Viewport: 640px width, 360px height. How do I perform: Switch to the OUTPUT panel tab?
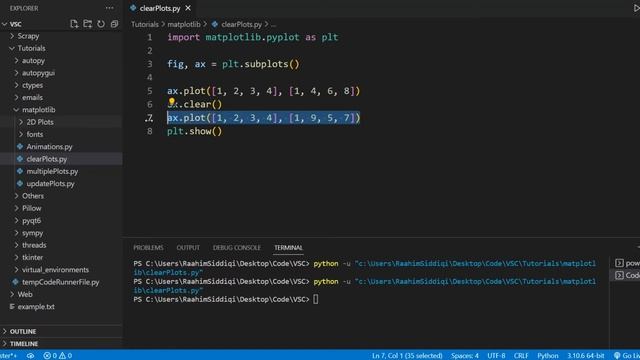click(x=188, y=248)
